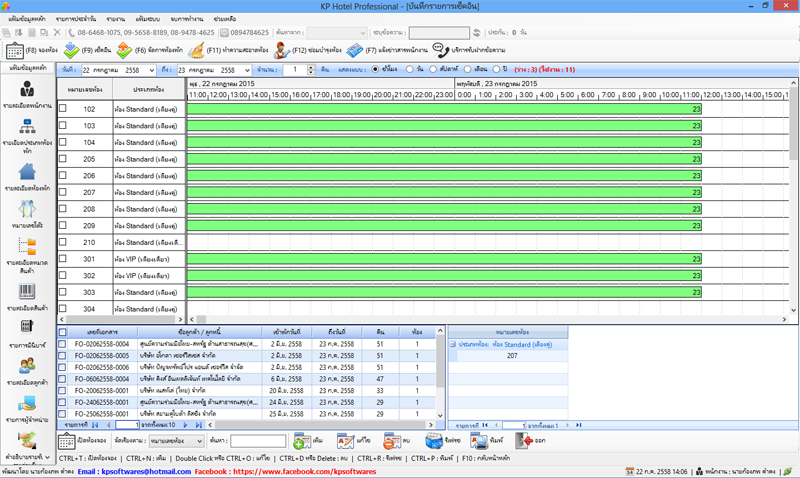Select the green booking bar for room 102
The height and width of the screenshot is (478, 800).
point(444,109)
